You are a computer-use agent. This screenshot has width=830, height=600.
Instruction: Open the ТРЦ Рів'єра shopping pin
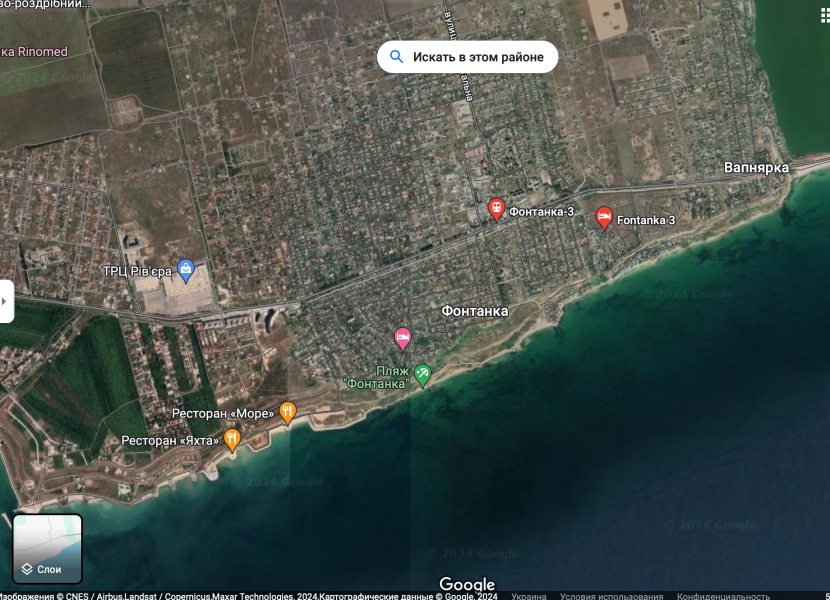coord(185,269)
